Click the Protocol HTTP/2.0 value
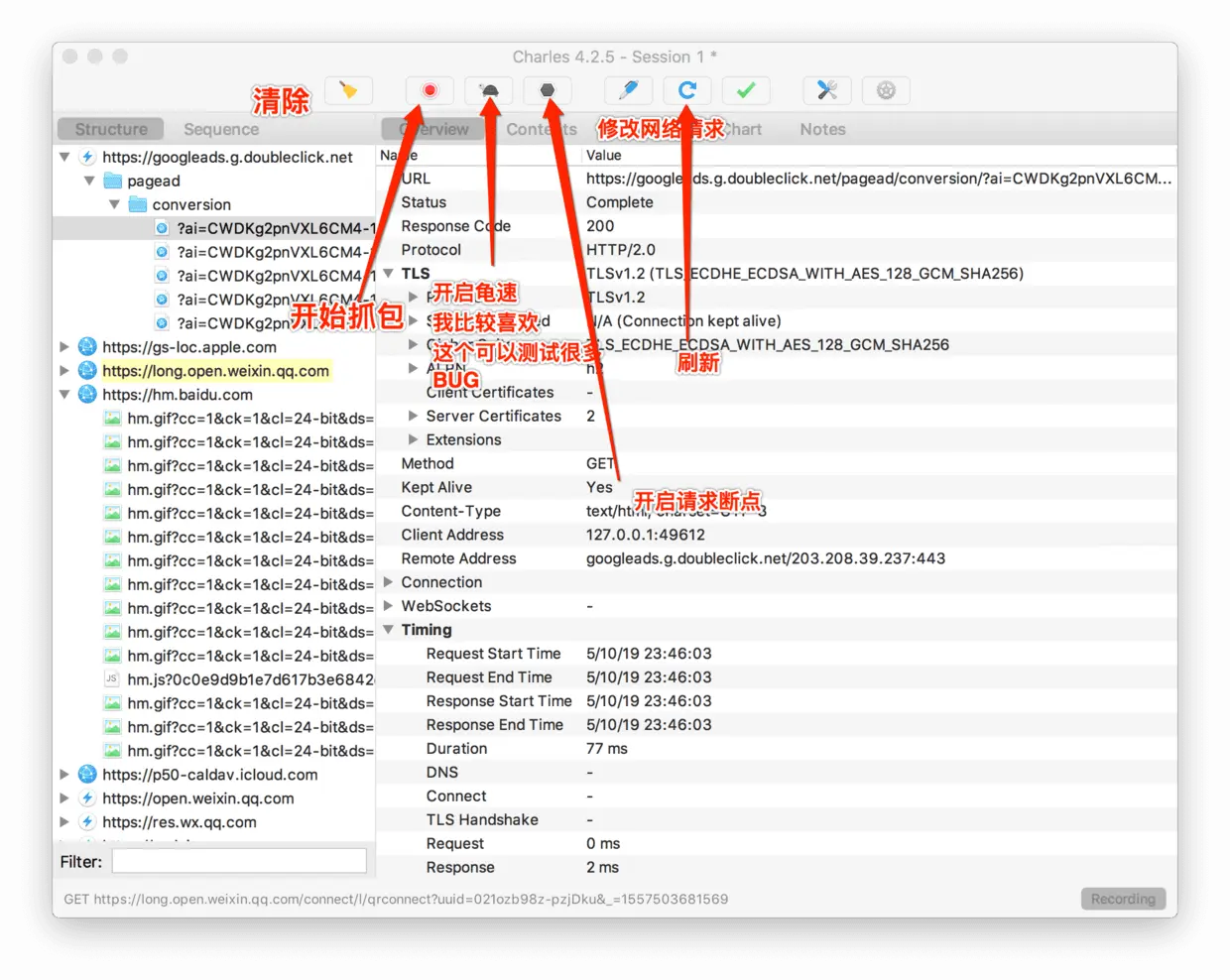1230x980 pixels. (621, 250)
